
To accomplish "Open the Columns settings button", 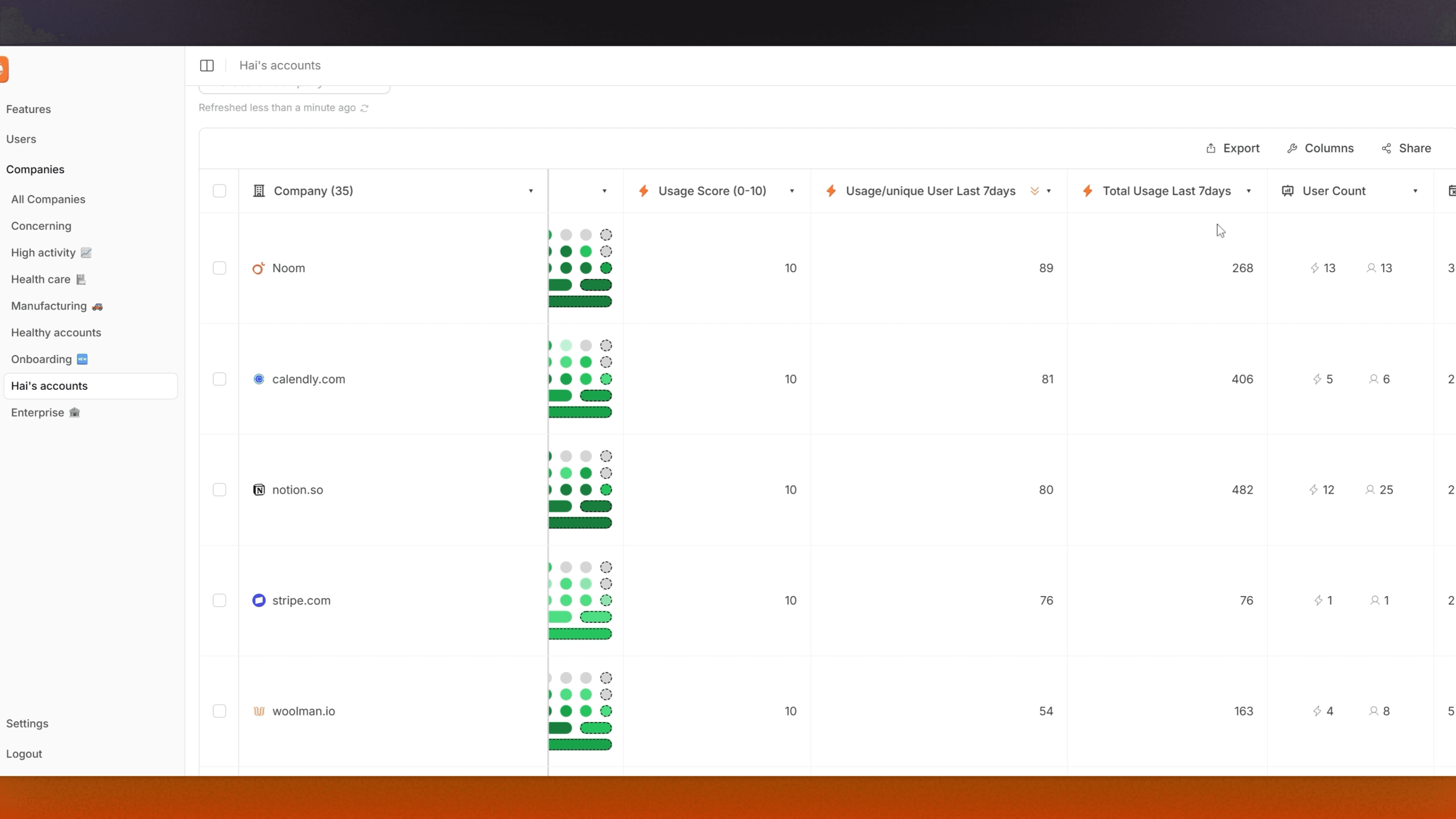I will coord(1320,148).
